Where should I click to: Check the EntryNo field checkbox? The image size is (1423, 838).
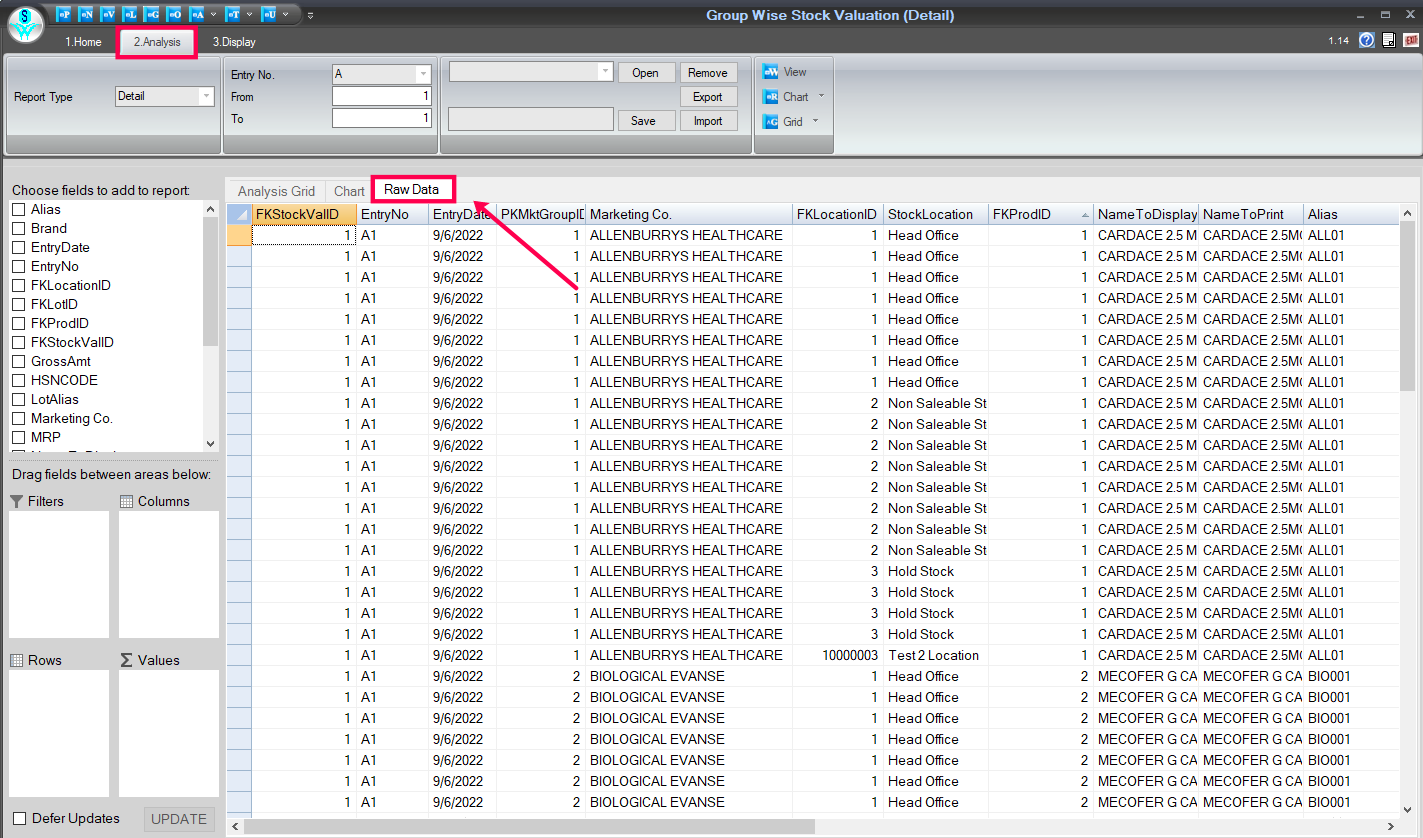coord(18,267)
